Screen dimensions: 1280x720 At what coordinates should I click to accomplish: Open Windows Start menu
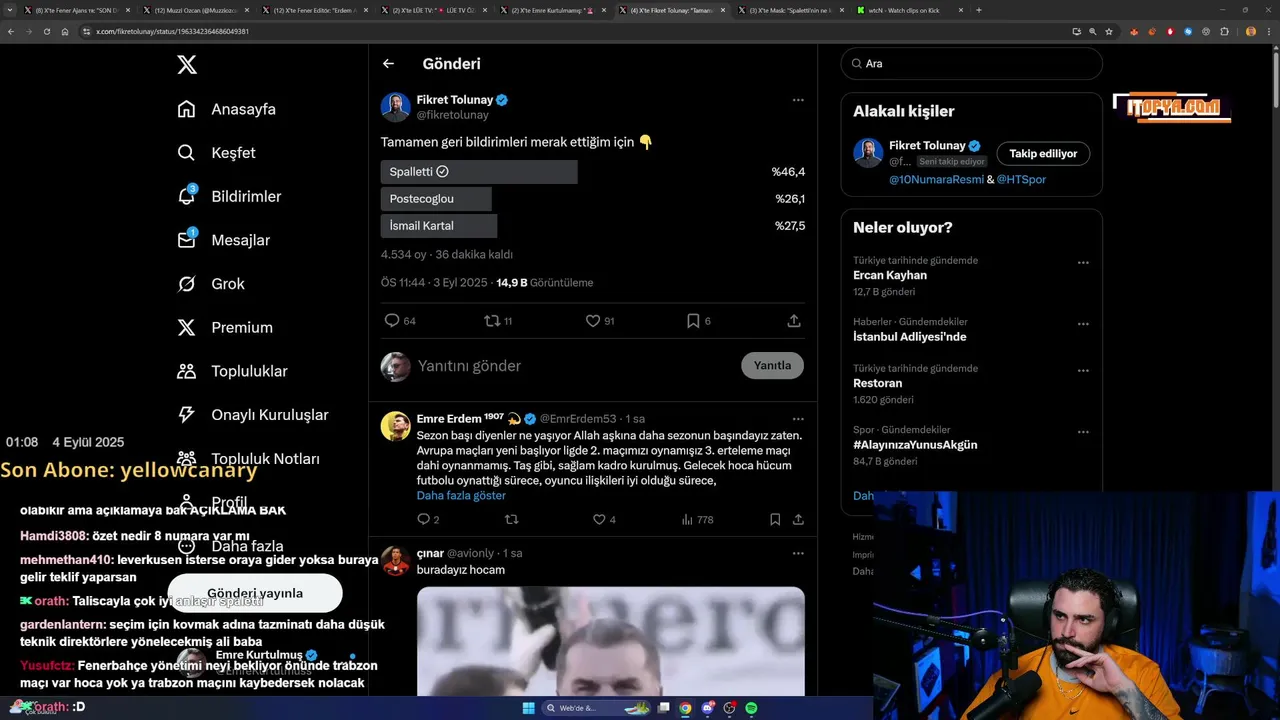click(x=528, y=708)
